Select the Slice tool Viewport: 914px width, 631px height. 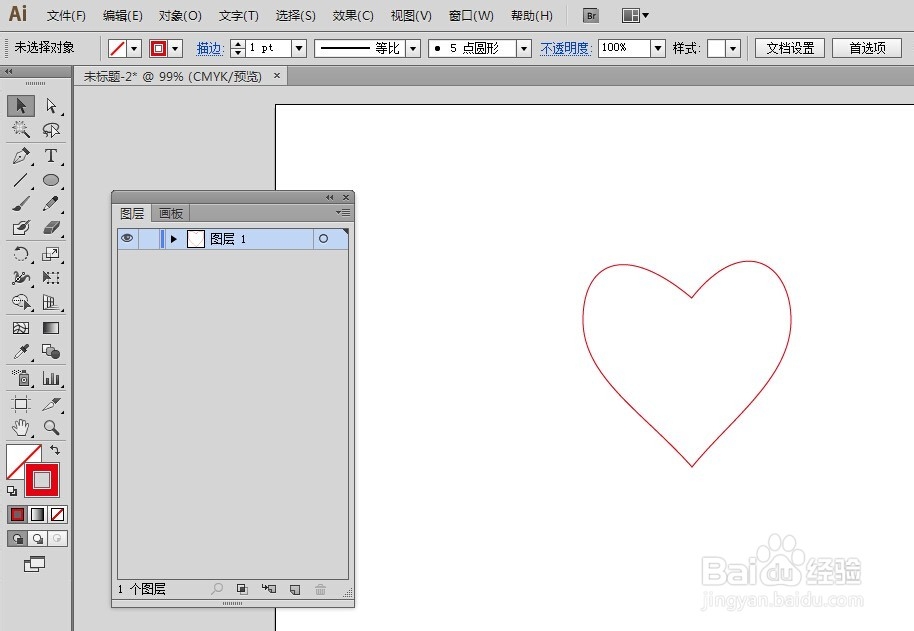[51, 404]
